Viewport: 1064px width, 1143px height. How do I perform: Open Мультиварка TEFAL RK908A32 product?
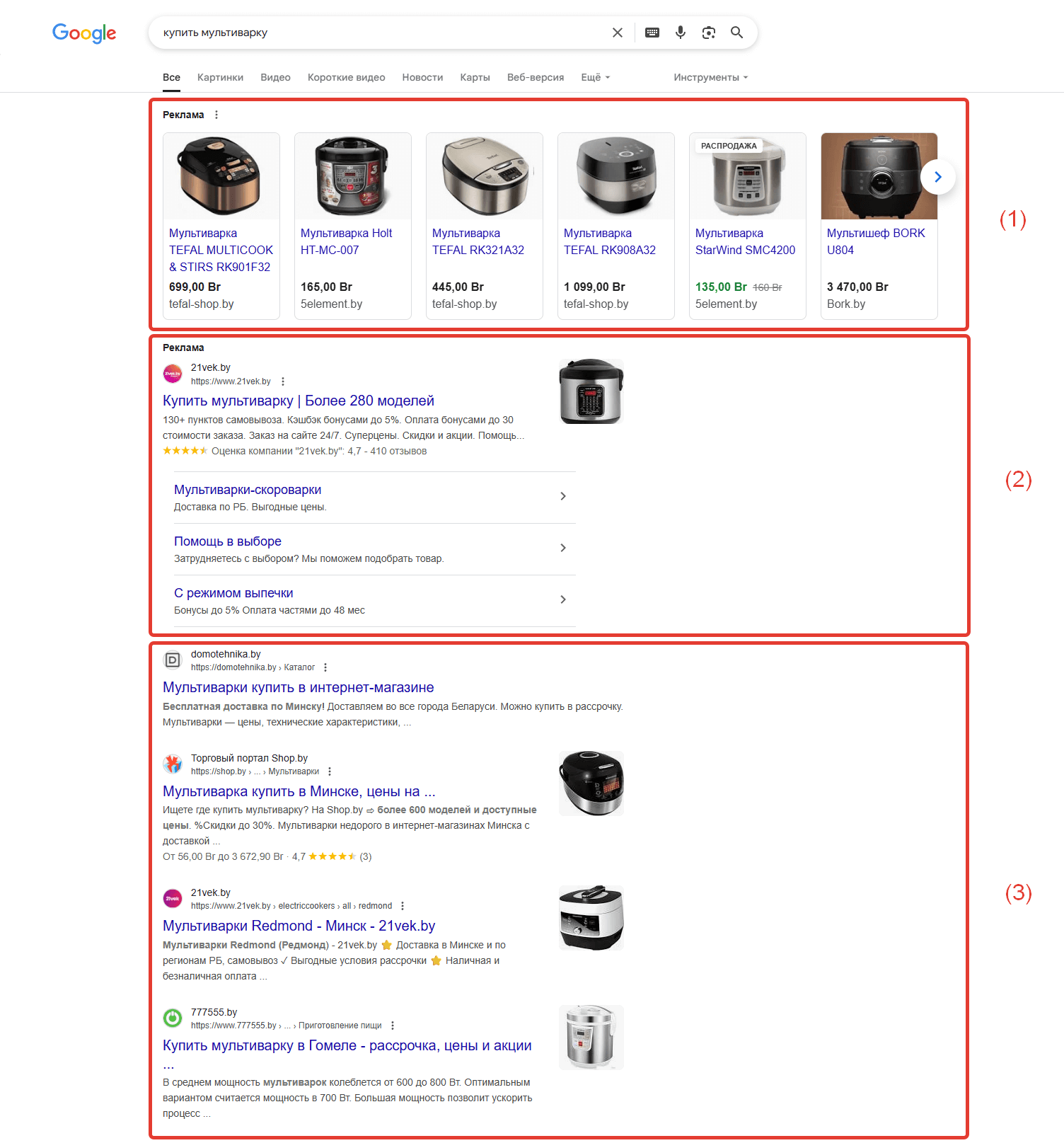[x=610, y=241]
